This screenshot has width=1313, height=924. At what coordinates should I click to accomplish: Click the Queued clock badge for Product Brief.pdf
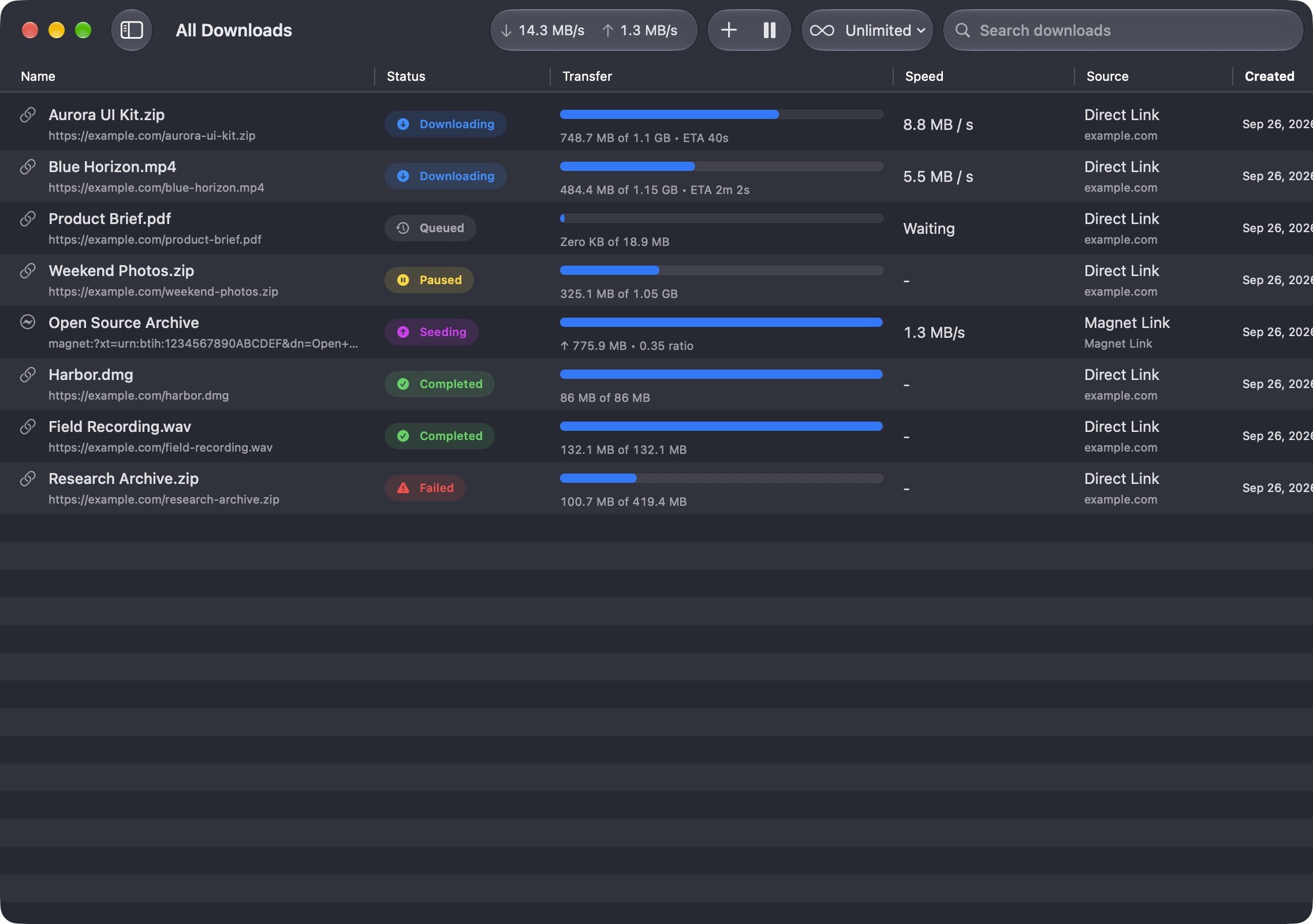coord(430,228)
